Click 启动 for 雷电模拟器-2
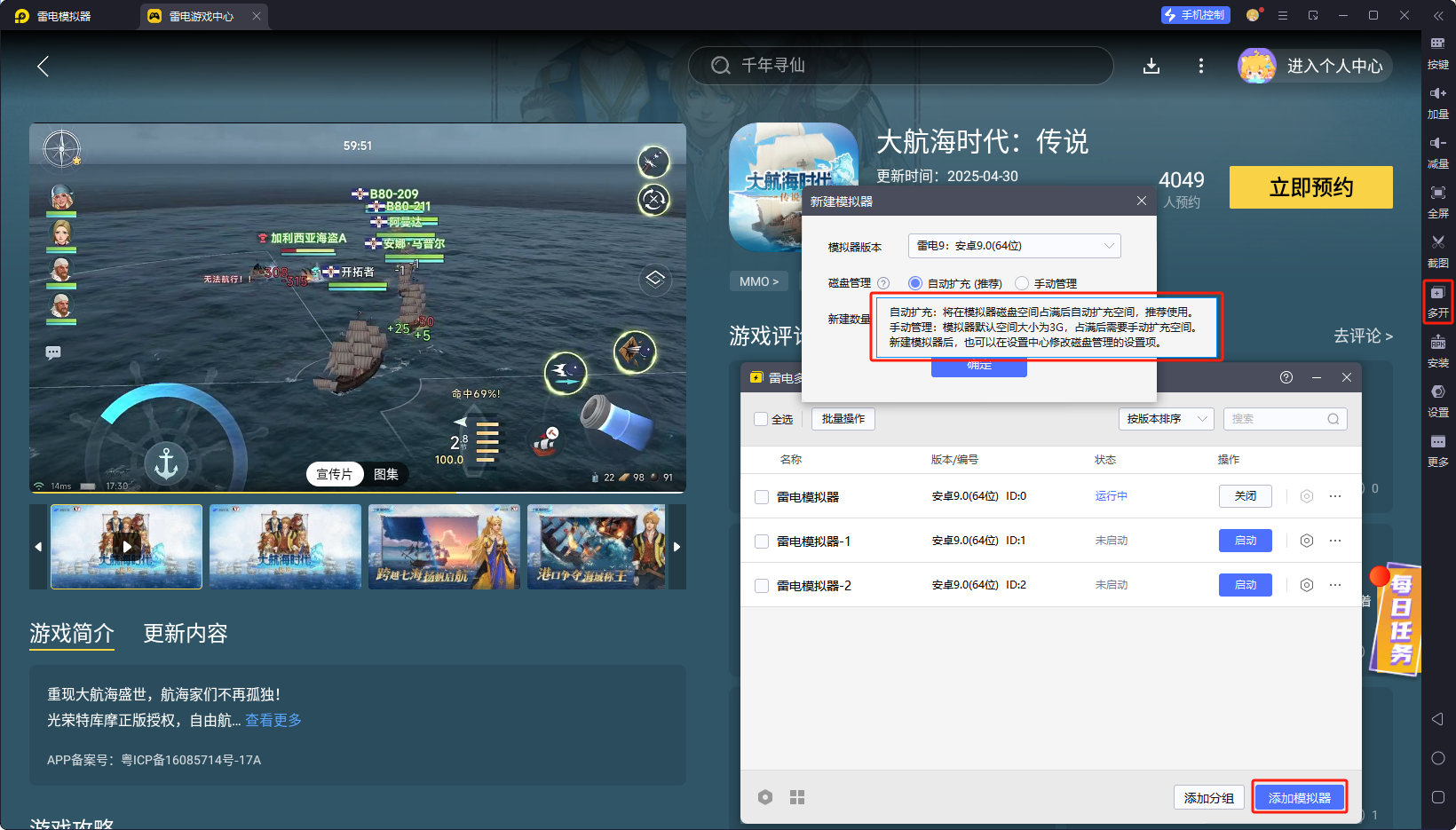1456x830 pixels. [1245, 585]
